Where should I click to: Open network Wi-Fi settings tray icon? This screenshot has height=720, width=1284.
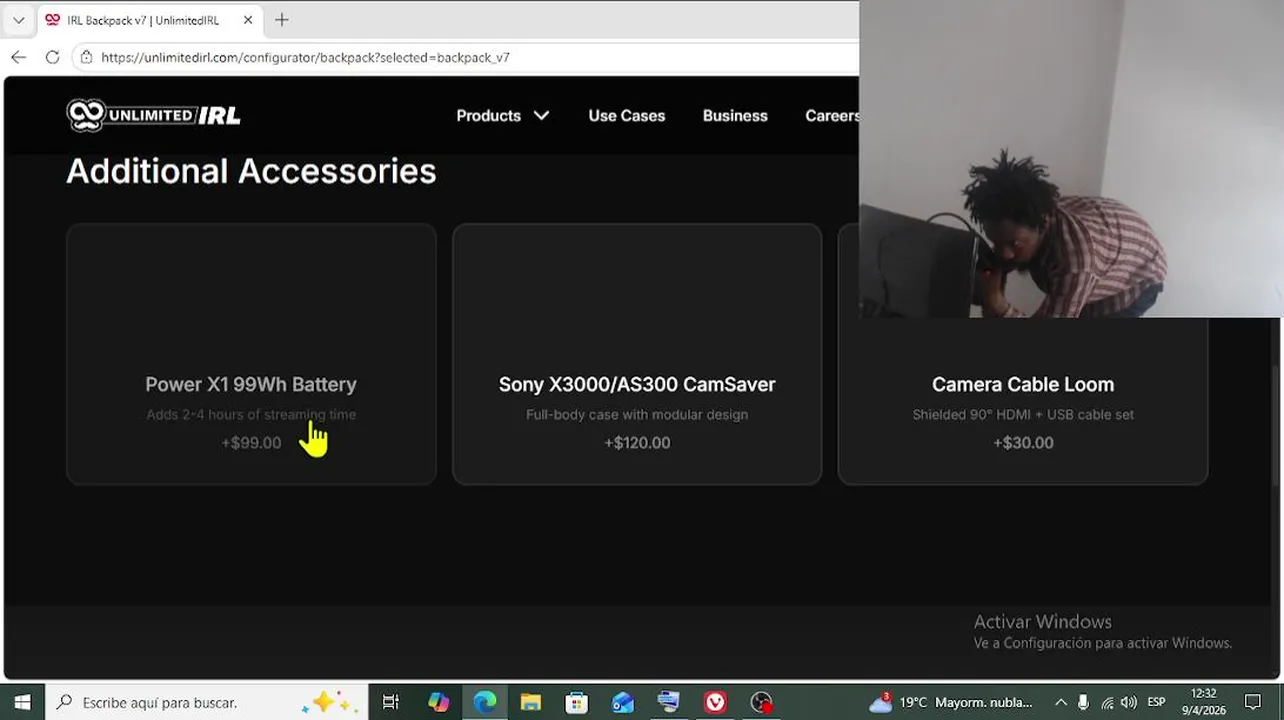(1106, 702)
